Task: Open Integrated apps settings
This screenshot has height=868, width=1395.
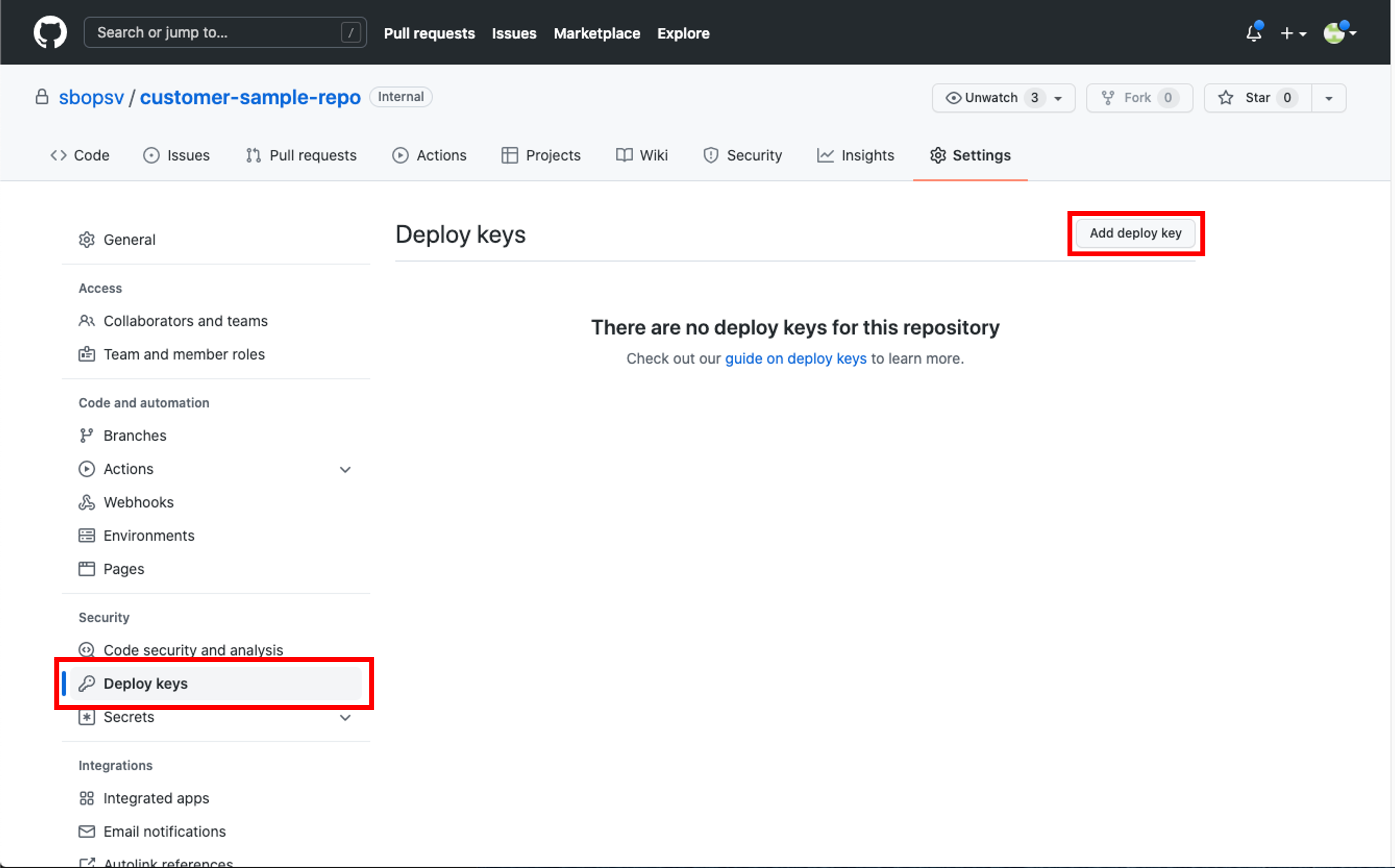Action: coord(216,798)
